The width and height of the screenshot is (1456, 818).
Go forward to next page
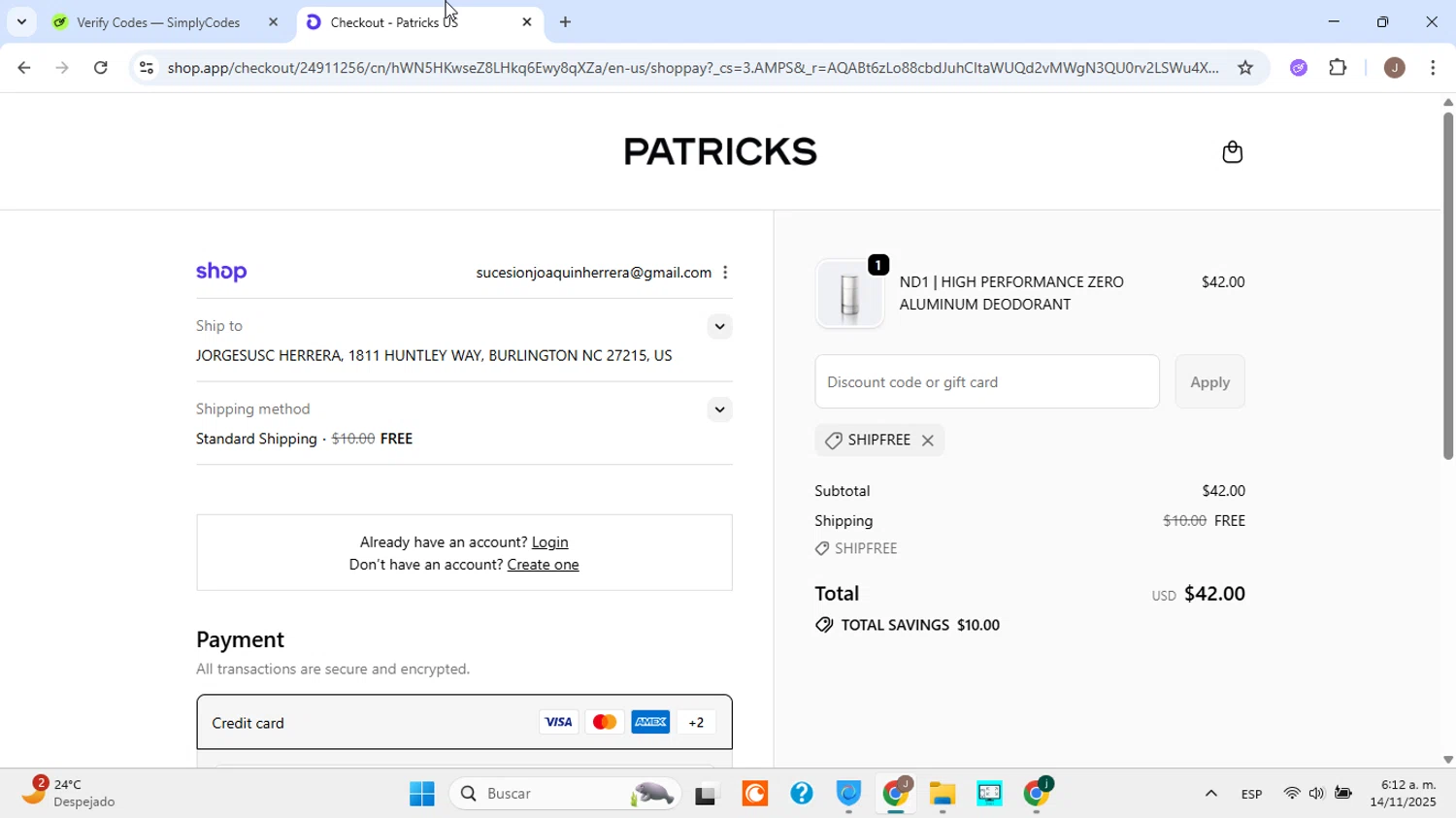pyautogui.click(x=62, y=68)
